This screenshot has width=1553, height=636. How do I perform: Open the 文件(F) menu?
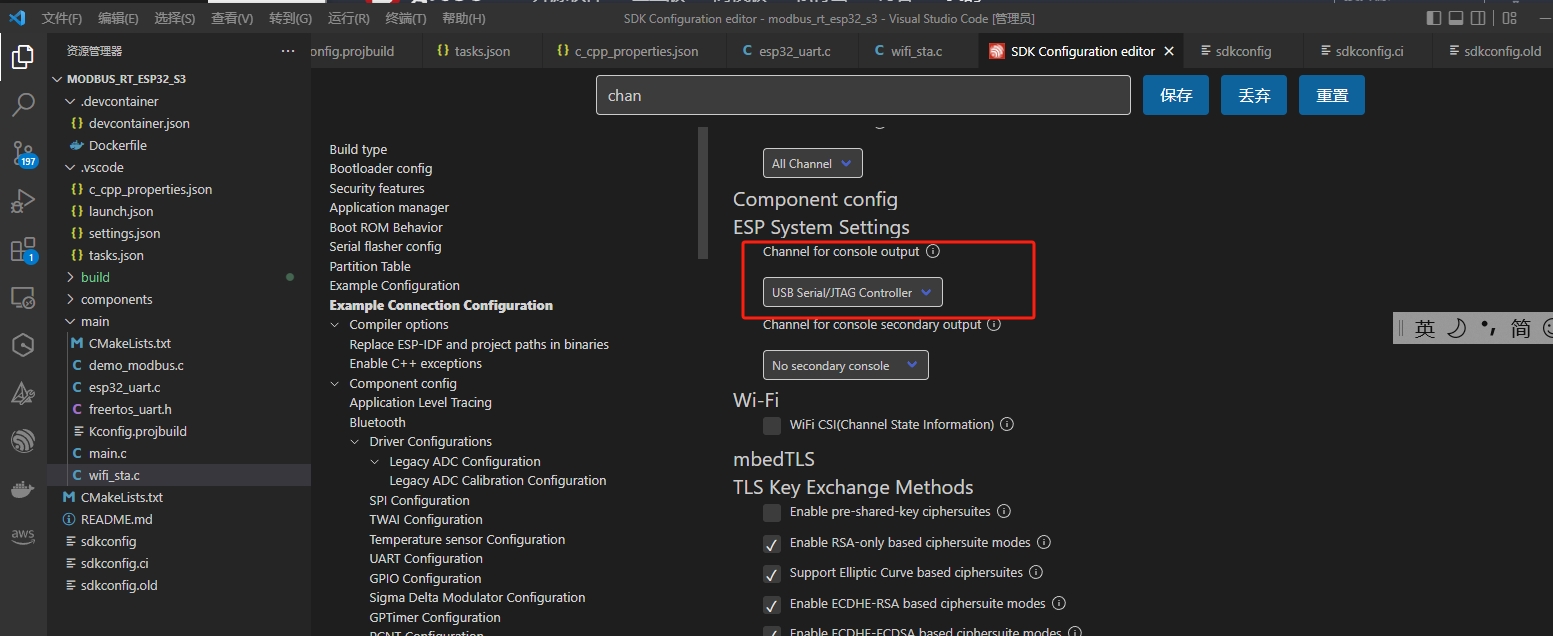[x=62, y=18]
